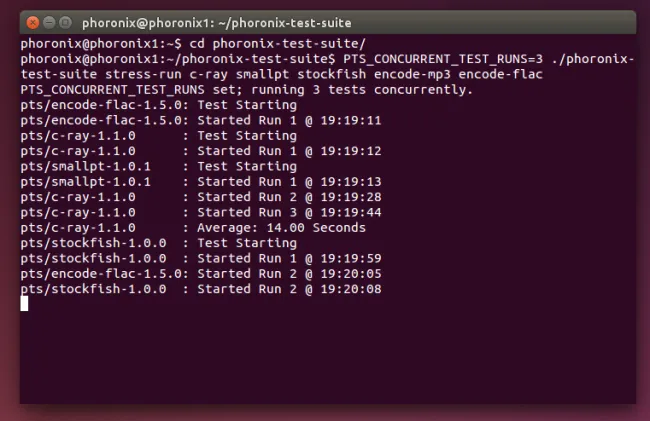Click encode-flac 'Test Starting' line
The height and width of the screenshot is (421, 650).
click(x=159, y=105)
